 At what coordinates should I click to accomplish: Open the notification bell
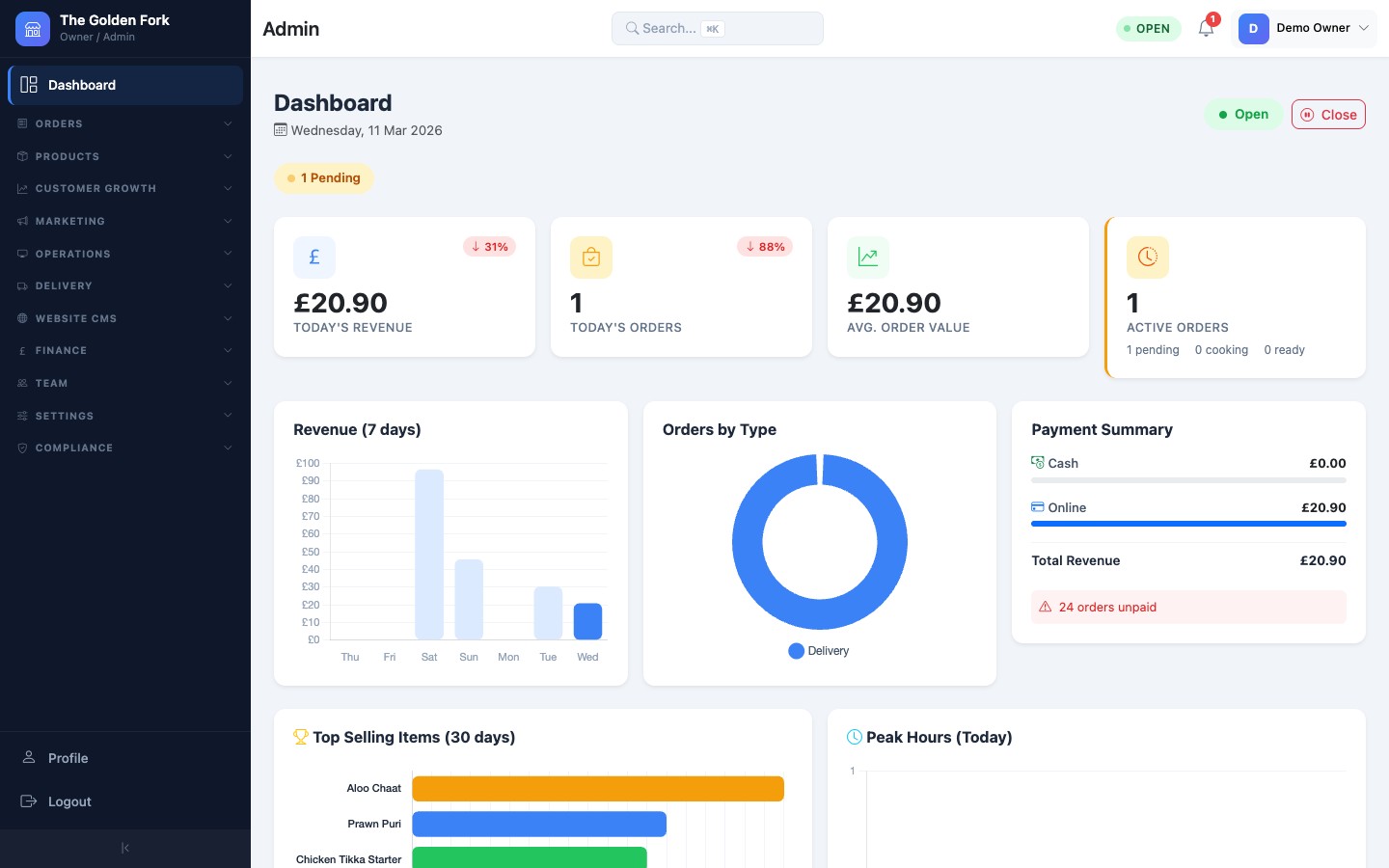tap(1205, 29)
